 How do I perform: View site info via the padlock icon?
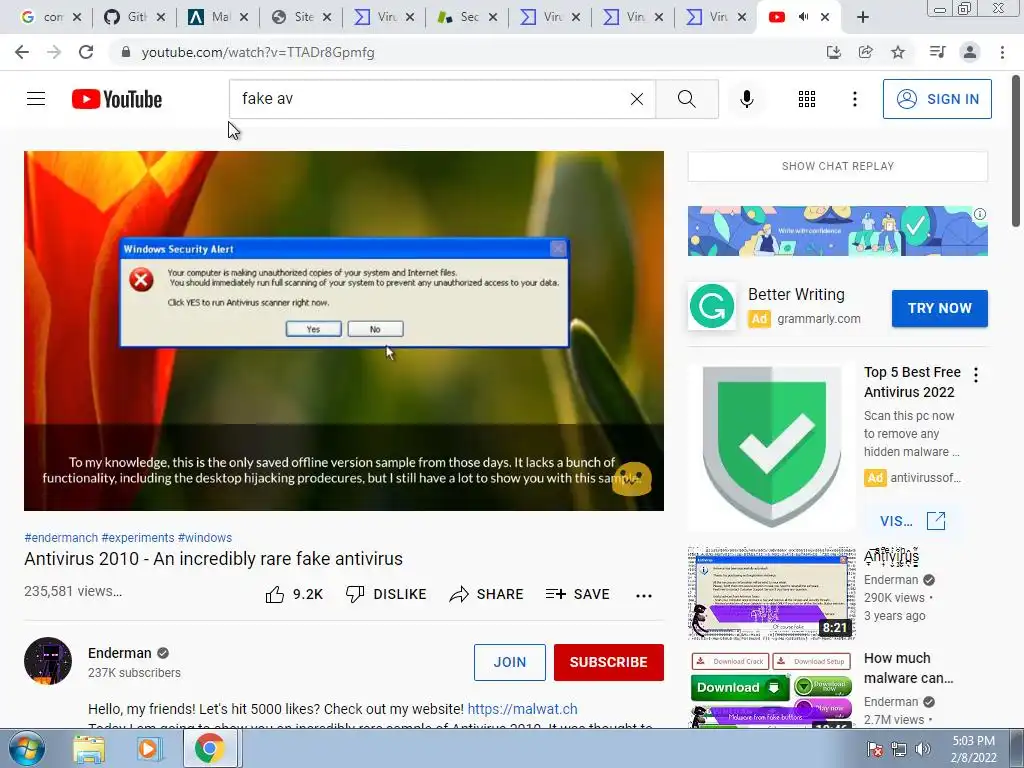click(x=126, y=52)
